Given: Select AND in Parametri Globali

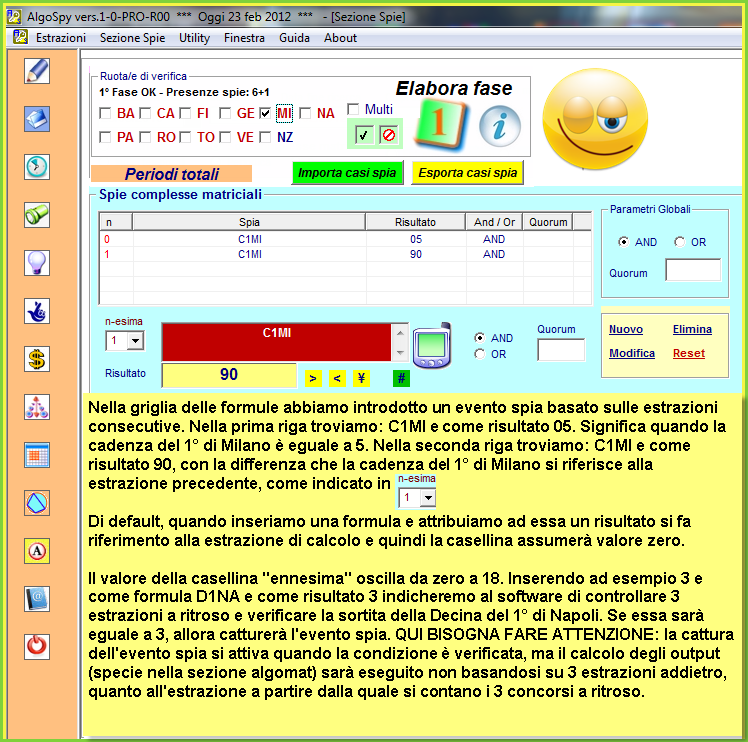Looking at the screenshot, I should (623, 242).
